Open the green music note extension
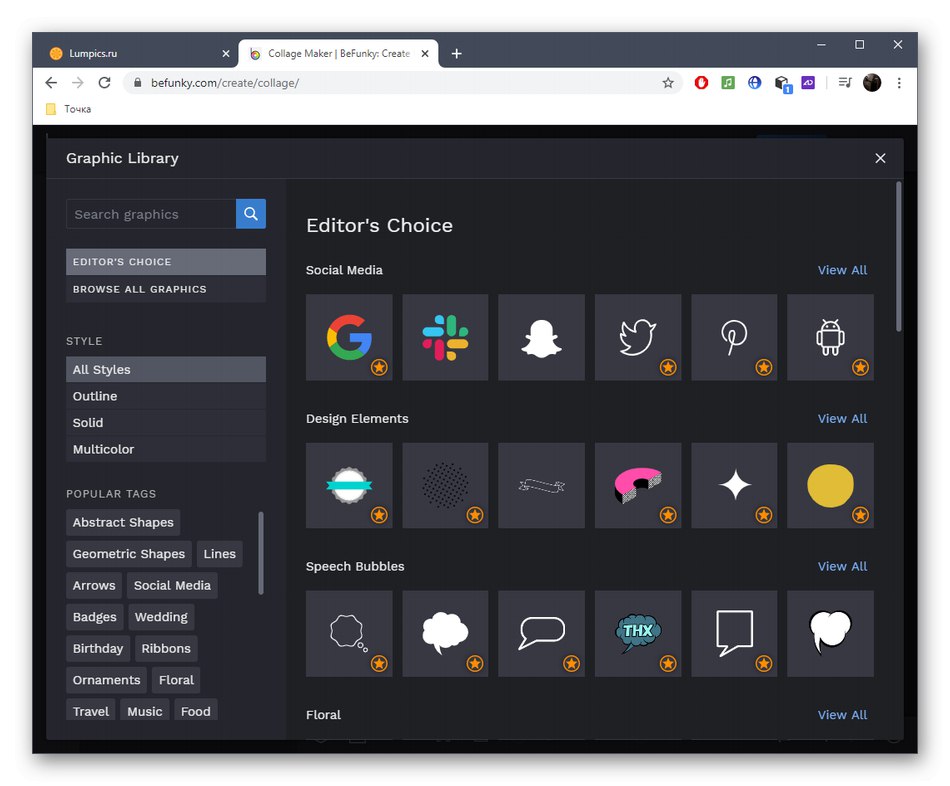The width and height of the screenshot is (950, 786). [728, 82]
